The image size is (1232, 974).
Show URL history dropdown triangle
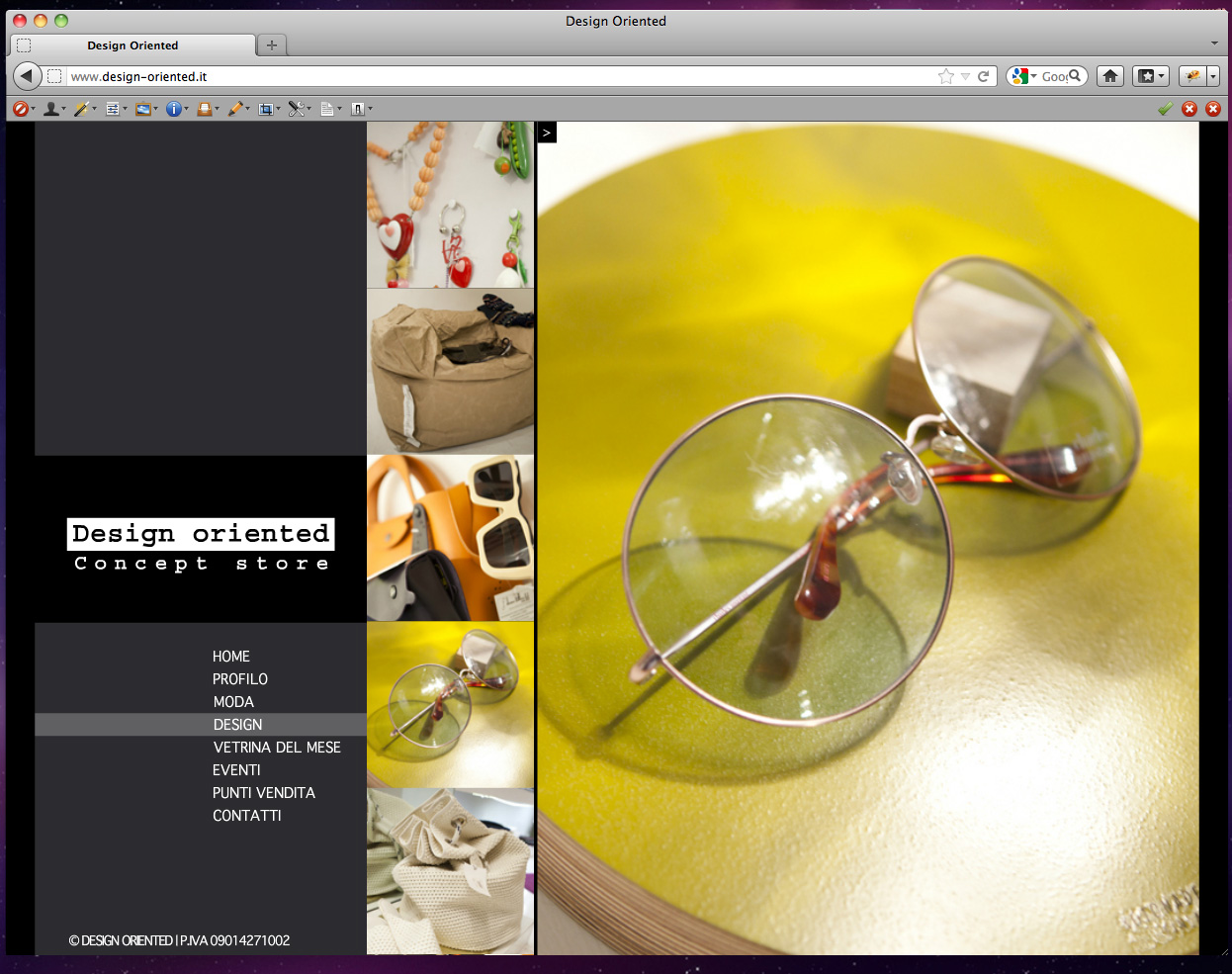click(965, 76)
